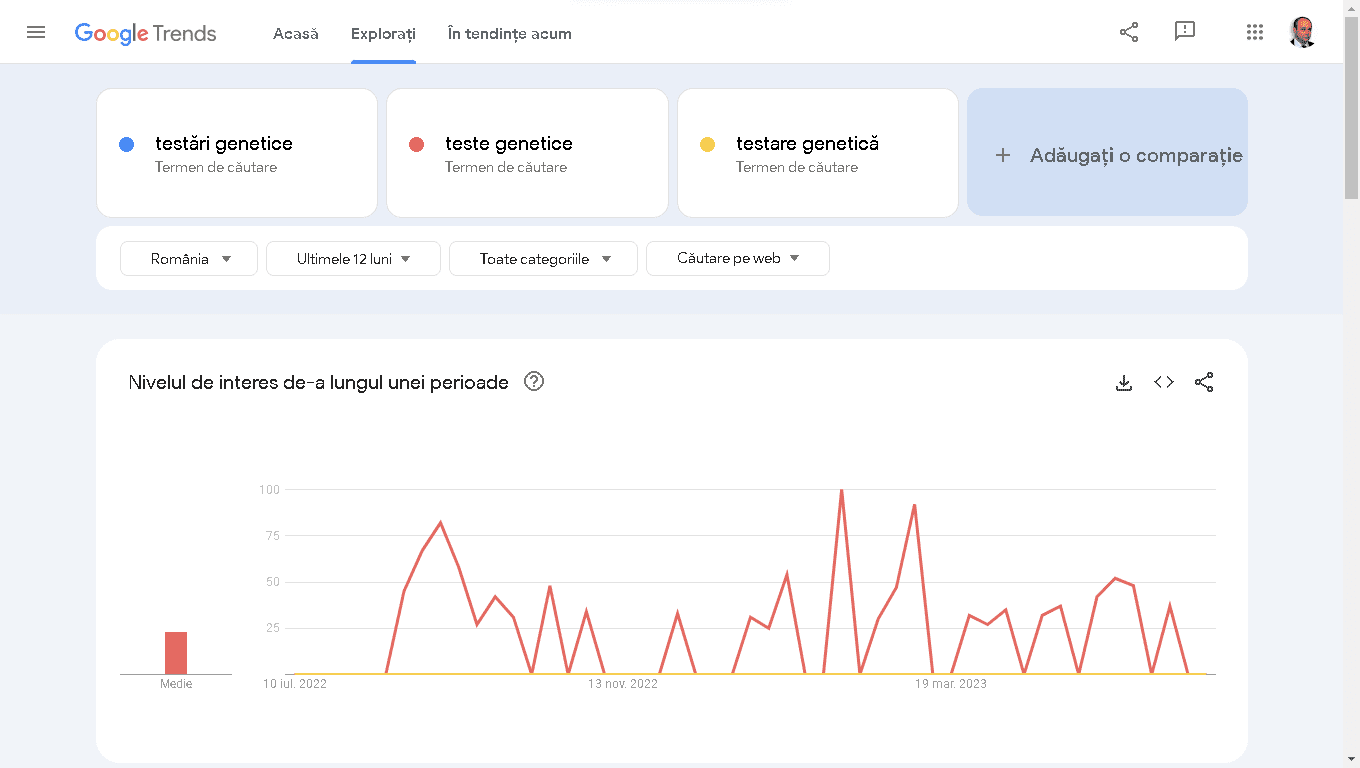Expand the Toate categoriile dropdown
The width and height of the screenshot is (1360, 768).
coord(543,259)
